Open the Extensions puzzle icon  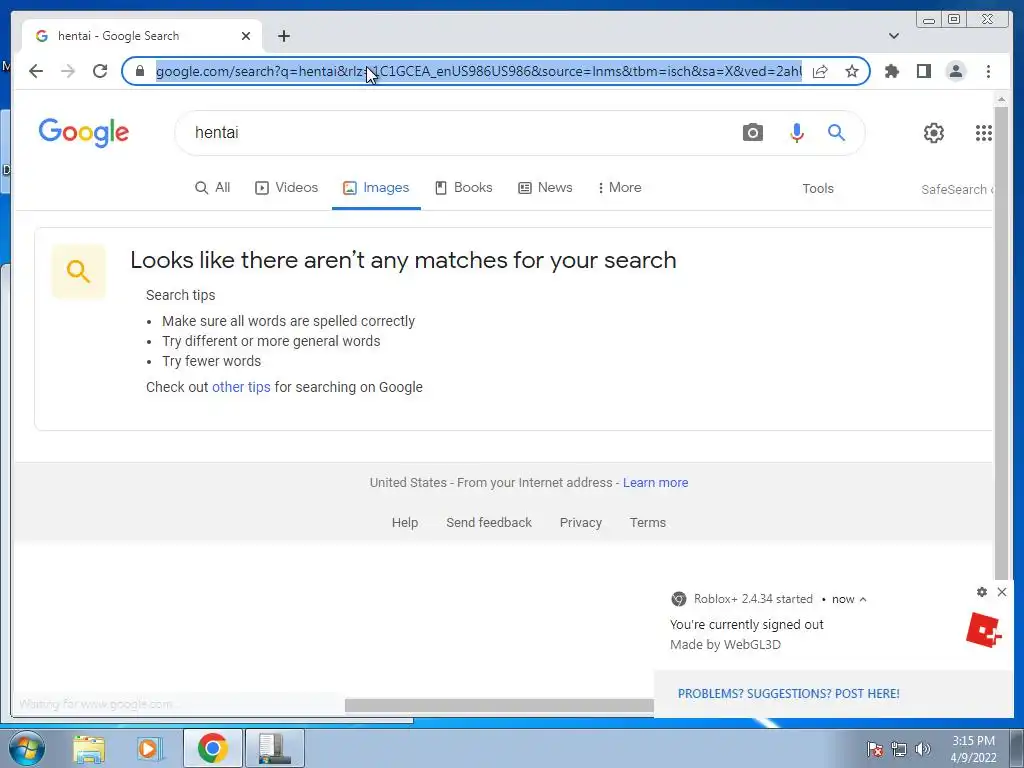pyautogui.click(x=891, y=71)
